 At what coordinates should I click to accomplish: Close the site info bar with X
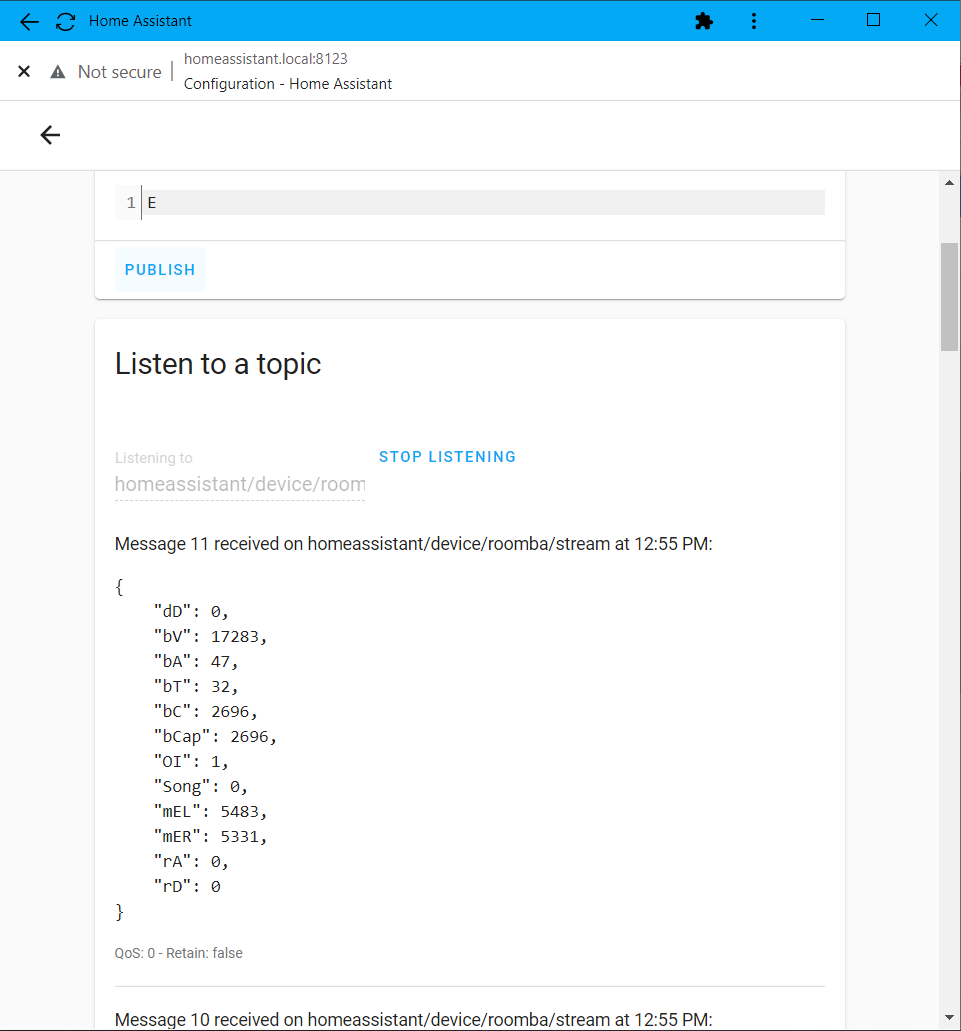tap(24, 71)
